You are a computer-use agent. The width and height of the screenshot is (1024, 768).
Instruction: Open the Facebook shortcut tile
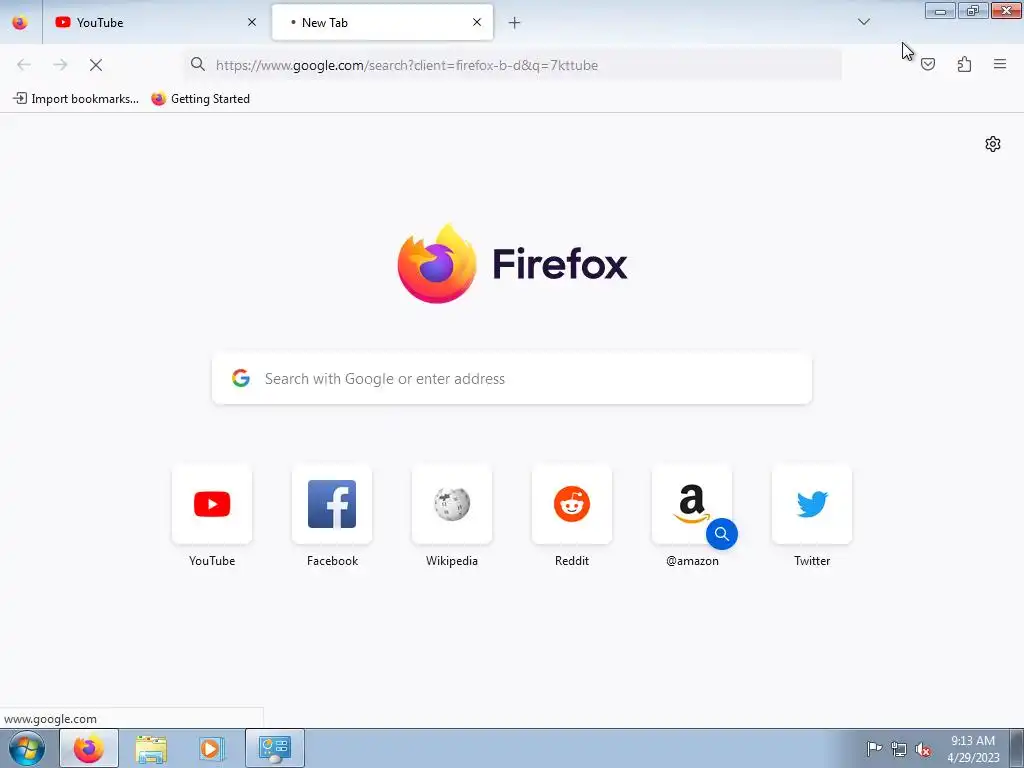click(332, 504)
